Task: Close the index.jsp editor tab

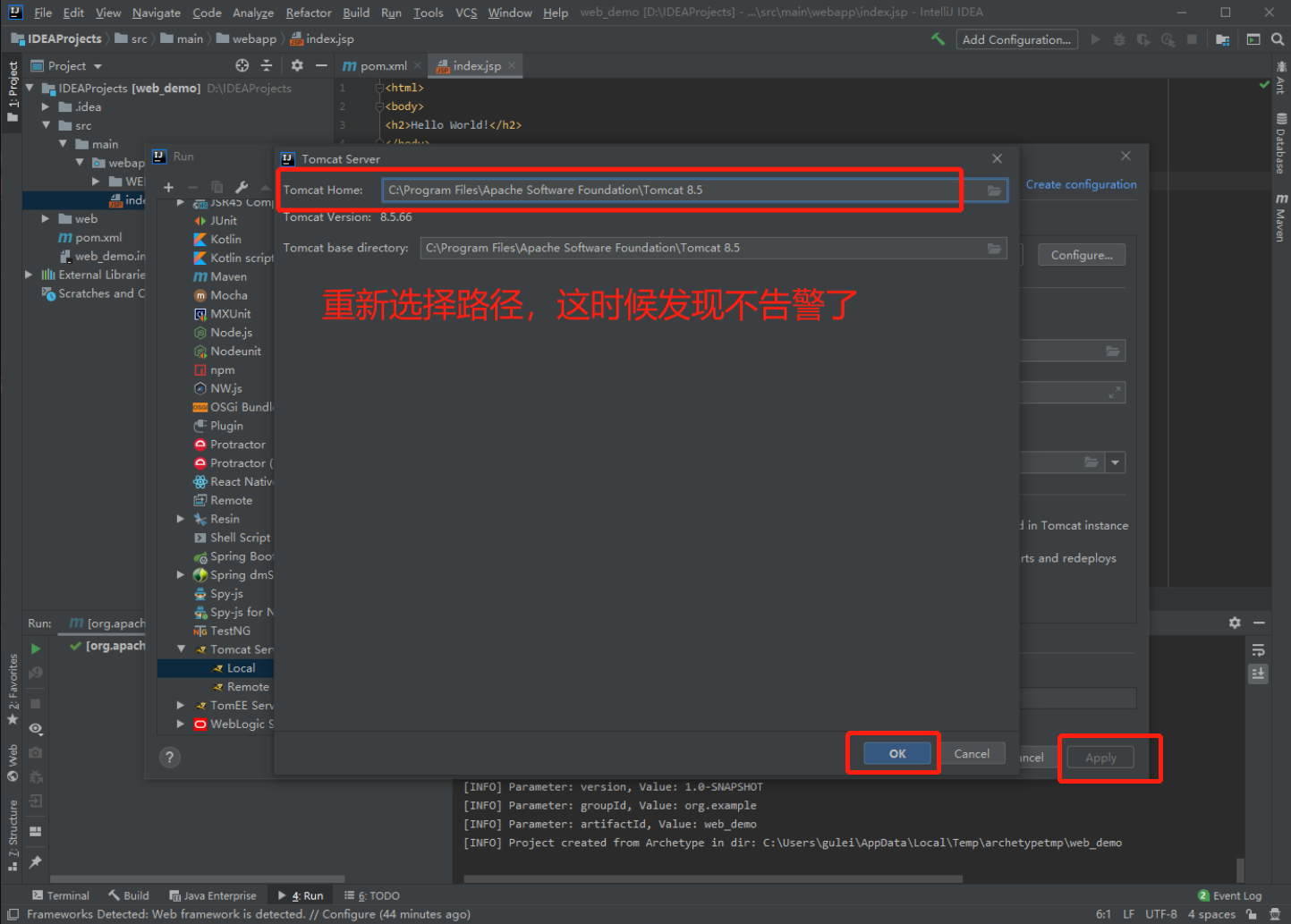Action: pyautogui.click(x=512, y=65)
